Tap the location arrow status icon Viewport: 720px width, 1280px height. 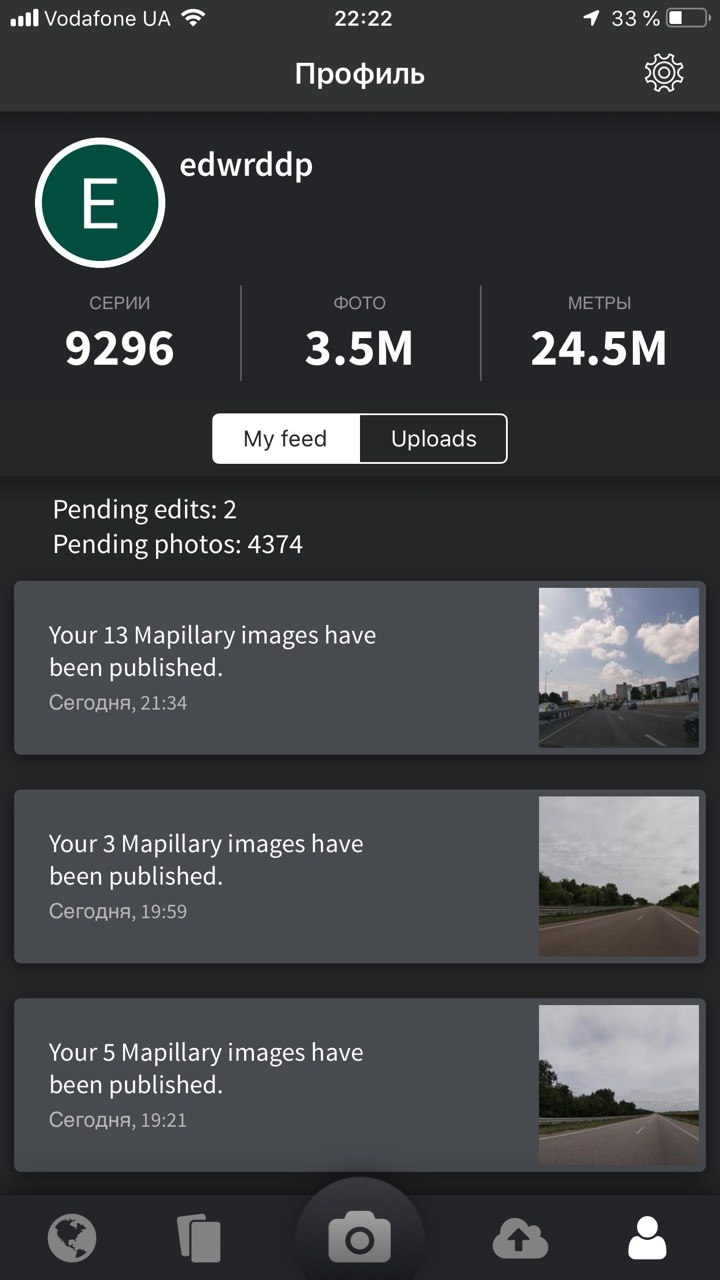(592, 18)
